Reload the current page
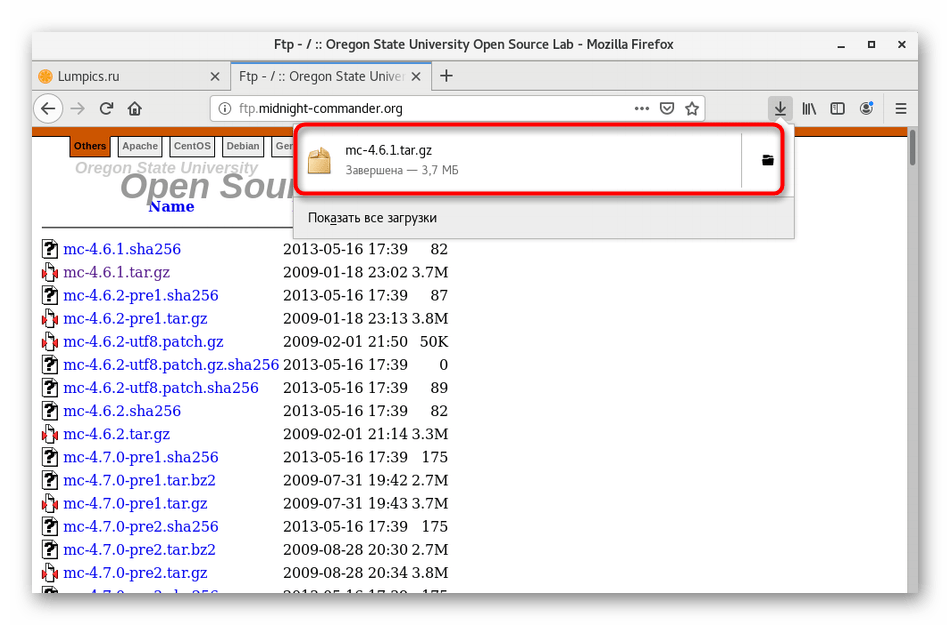 tap(106, 108)
